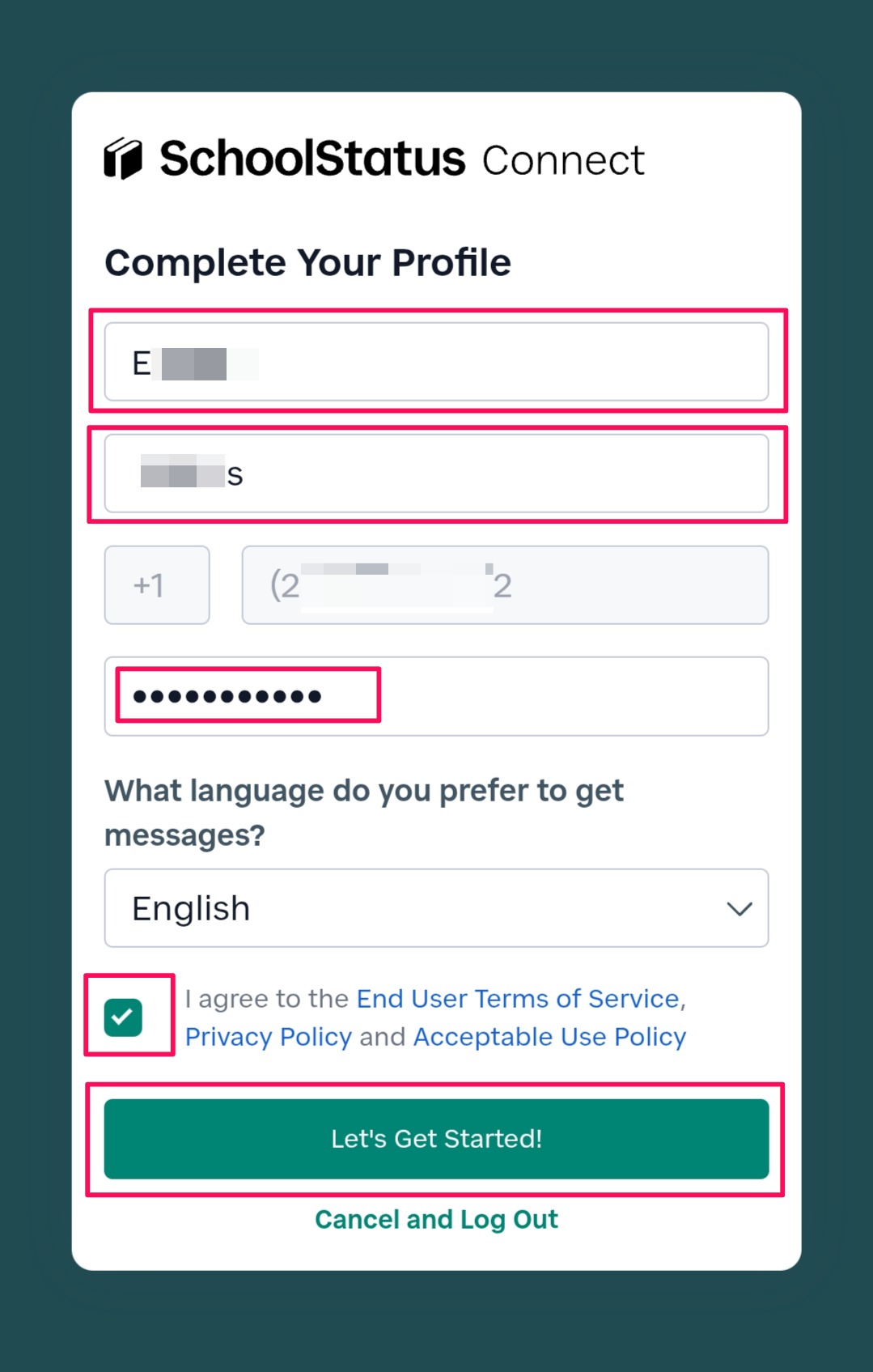Open the End User Terms of Service link
Image resolution: width=873 pixels, height=1372 pixels.
point(518,999)
